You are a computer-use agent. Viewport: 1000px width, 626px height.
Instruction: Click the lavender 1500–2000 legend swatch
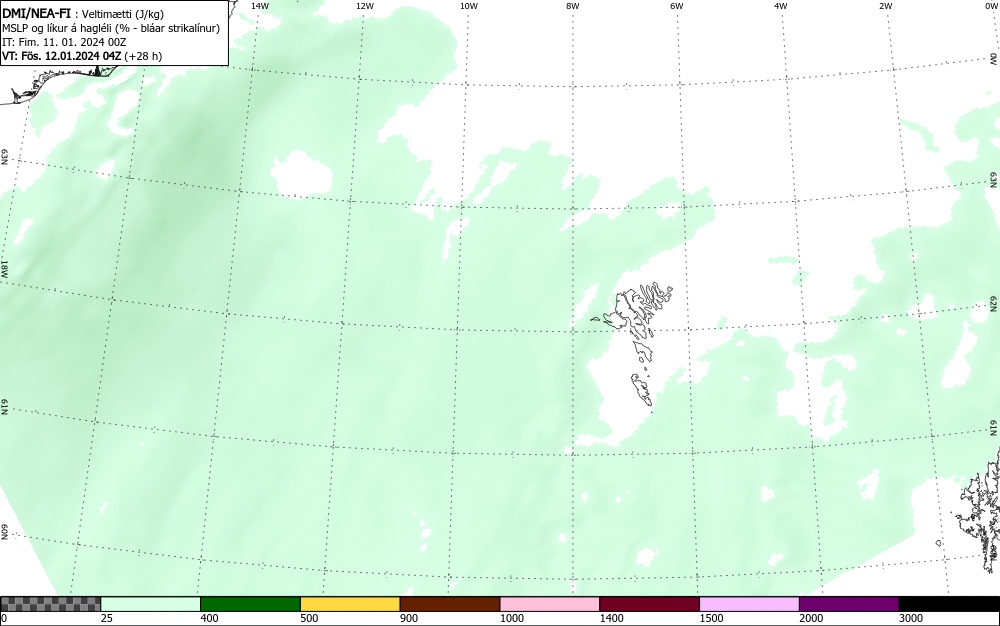click(x=749, y=604)
